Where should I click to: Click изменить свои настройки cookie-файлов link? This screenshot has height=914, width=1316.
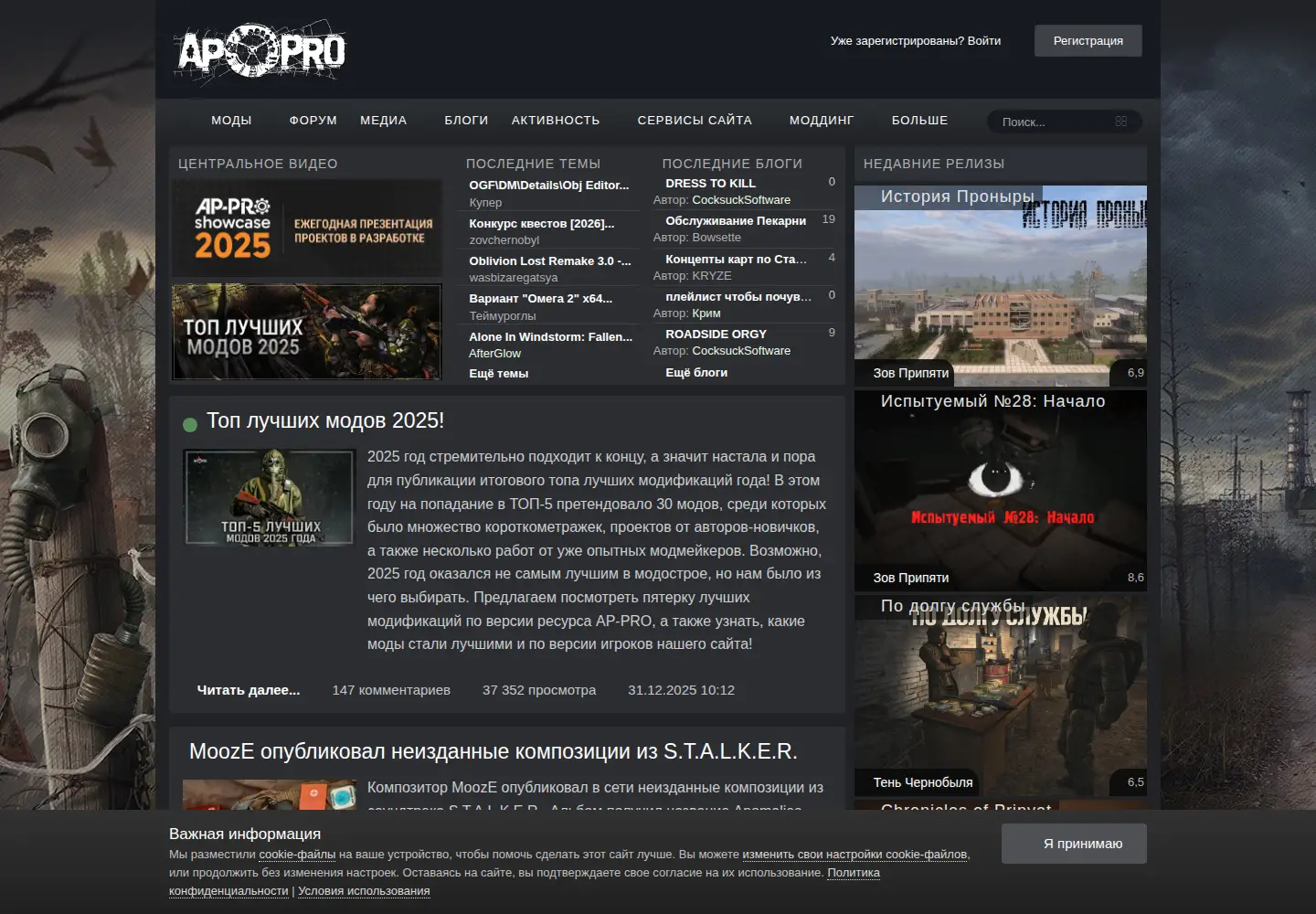(854, 855)
